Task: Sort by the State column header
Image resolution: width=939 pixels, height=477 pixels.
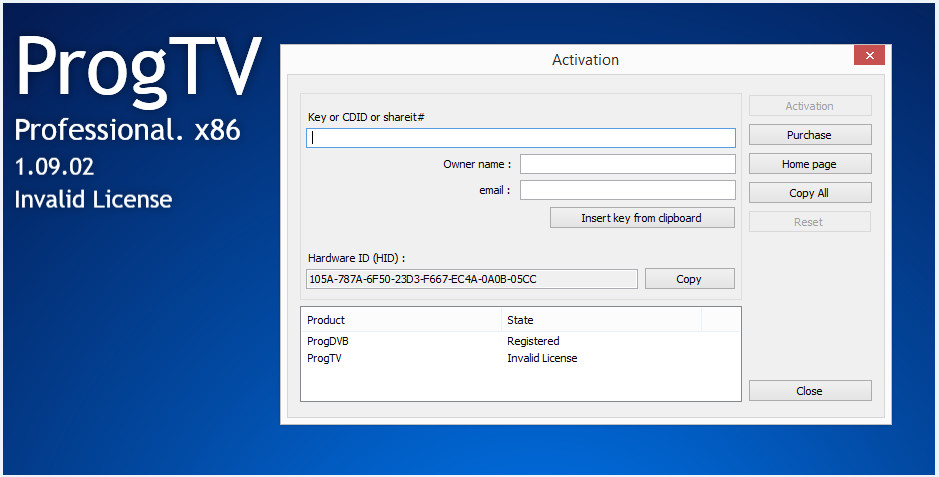Action: click(601, 320)
